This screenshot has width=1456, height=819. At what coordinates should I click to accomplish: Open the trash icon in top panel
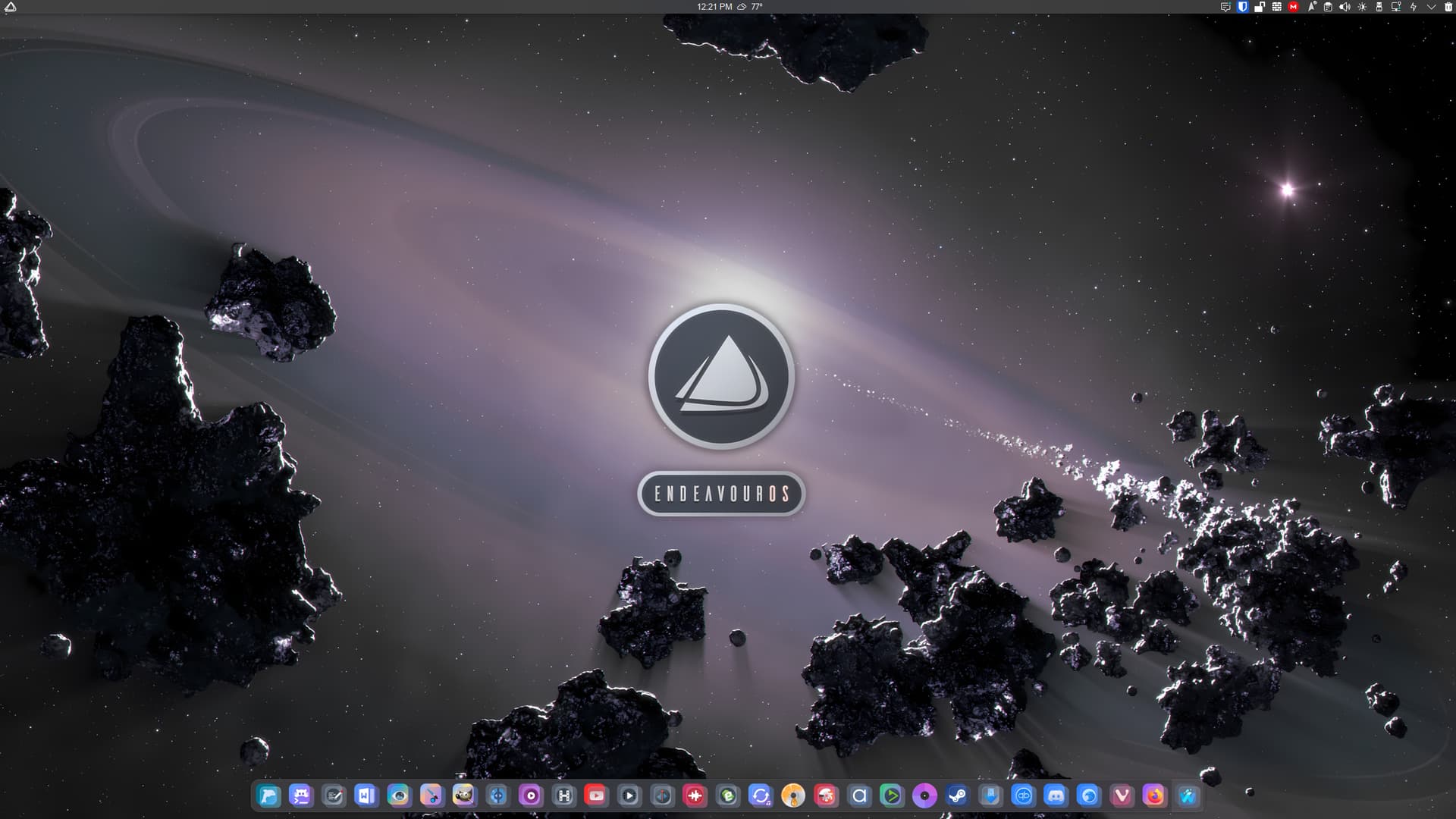(x=1448, y=7)
